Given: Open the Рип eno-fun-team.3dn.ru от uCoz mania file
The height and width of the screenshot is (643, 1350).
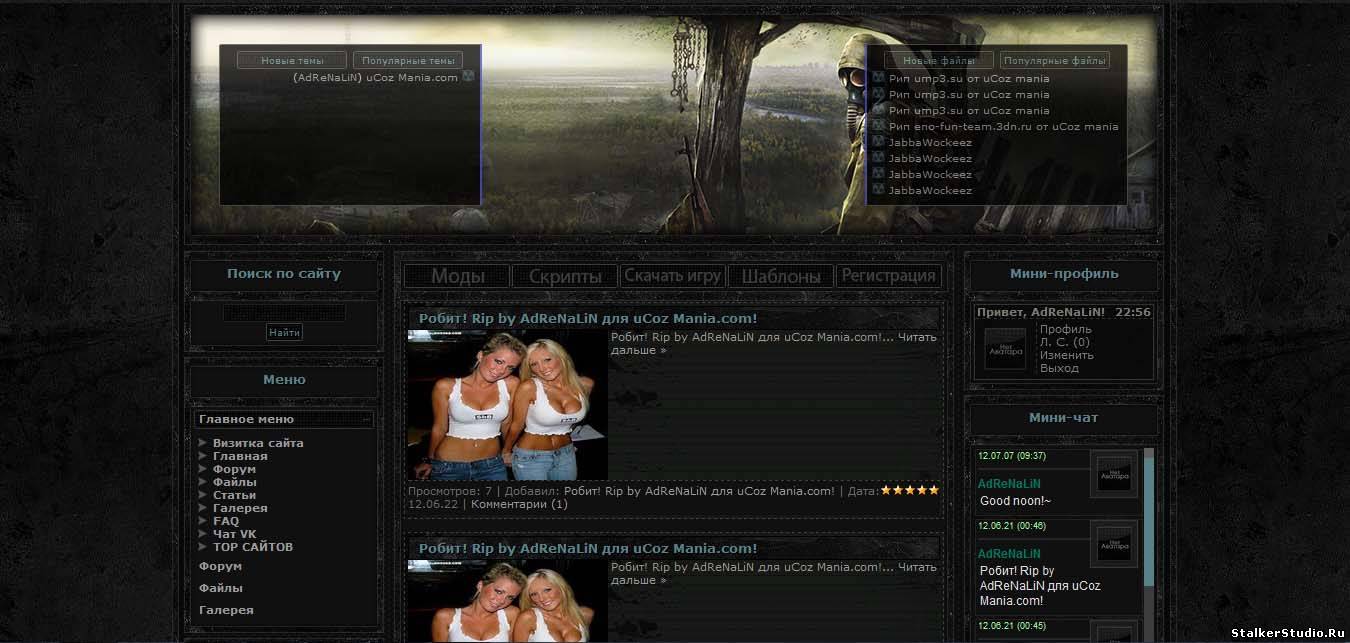Looking at the screenshot, I should tap(1004, 126).
